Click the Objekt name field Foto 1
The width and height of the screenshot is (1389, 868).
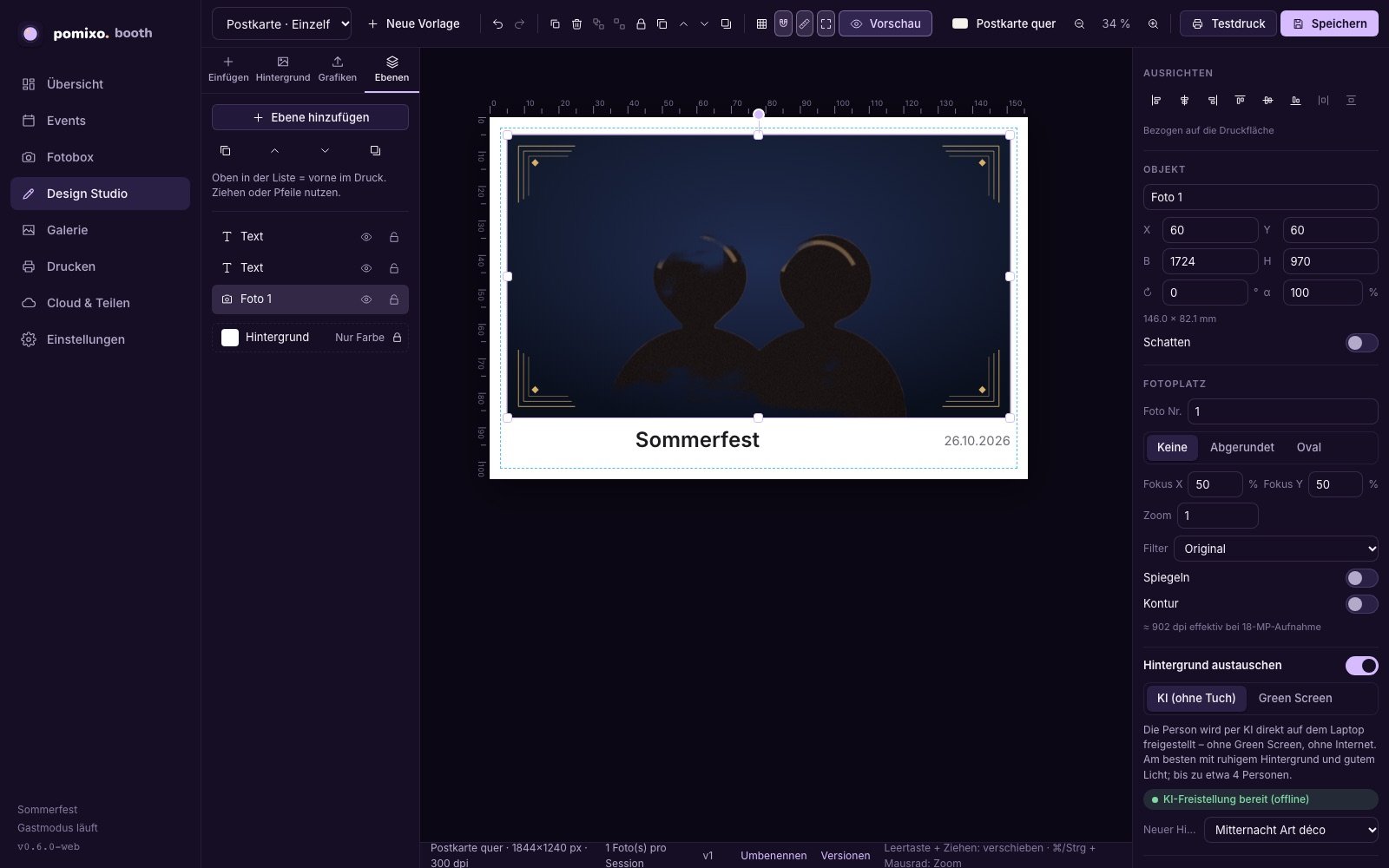point(1261,197)
